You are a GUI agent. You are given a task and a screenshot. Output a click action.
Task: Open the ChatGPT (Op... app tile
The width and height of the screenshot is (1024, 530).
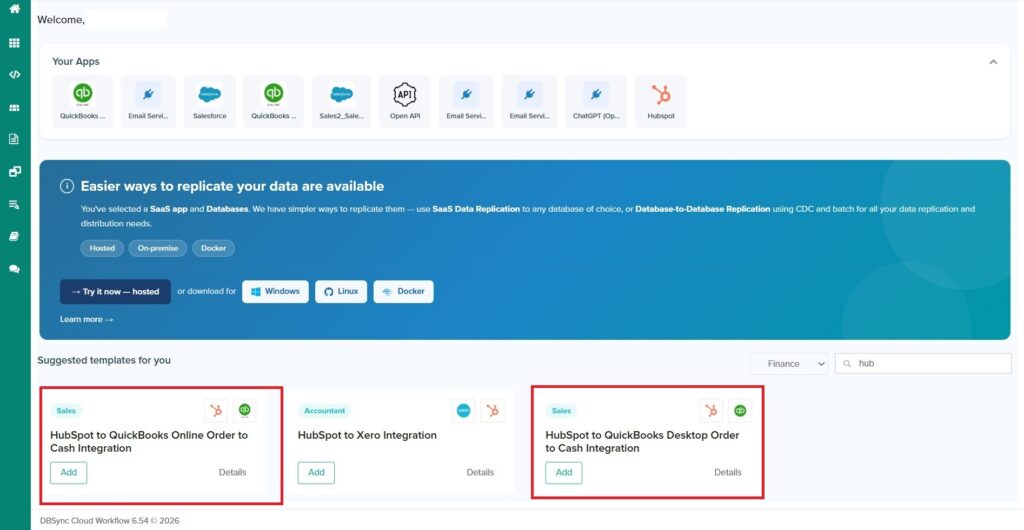coord(596,101)
